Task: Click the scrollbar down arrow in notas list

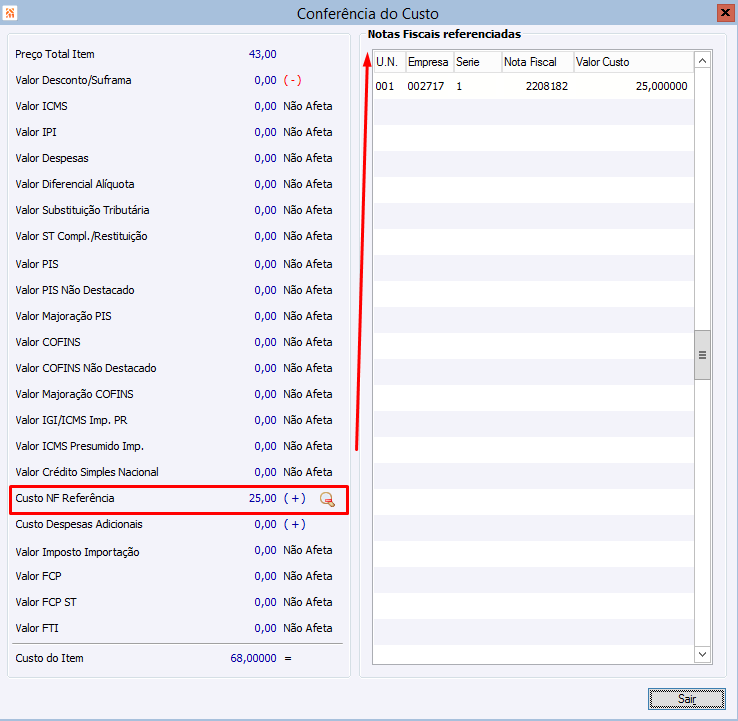Action: point(702,654)
